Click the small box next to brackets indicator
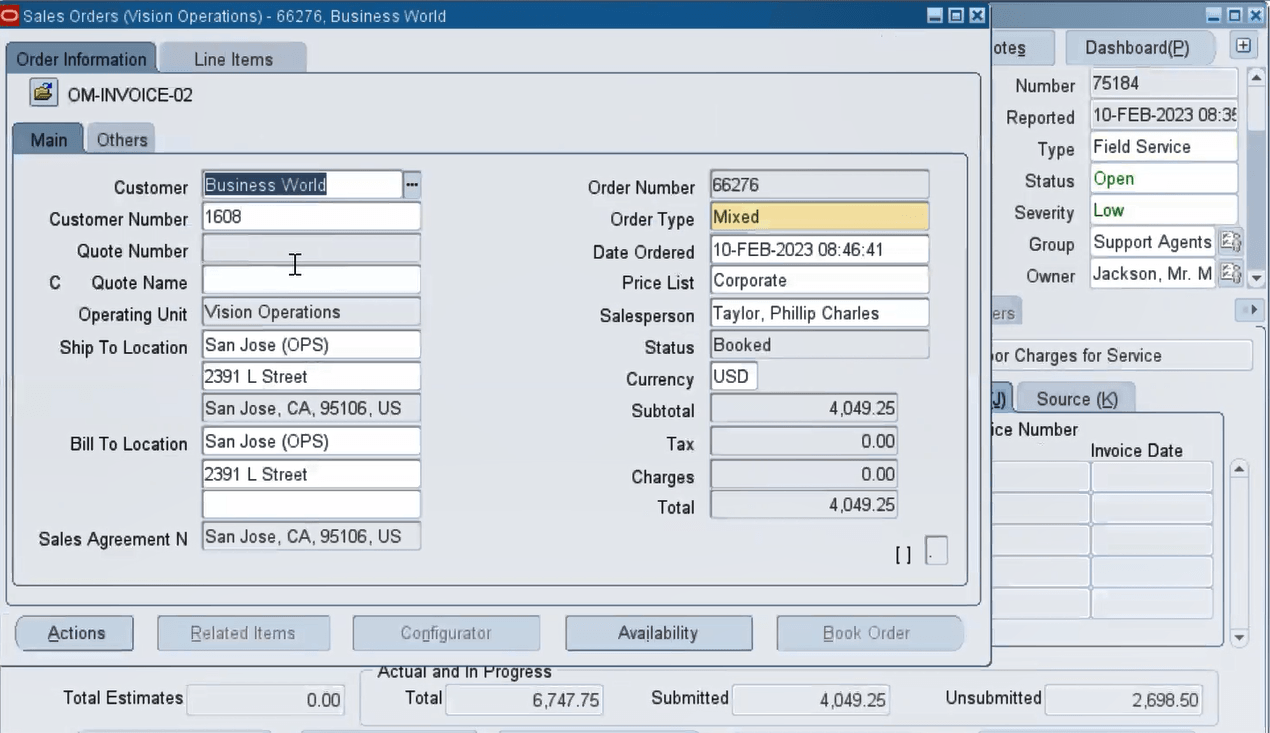Image resolution: width=1270 pixels, height=733 pixels. click(x=936, y=551)
